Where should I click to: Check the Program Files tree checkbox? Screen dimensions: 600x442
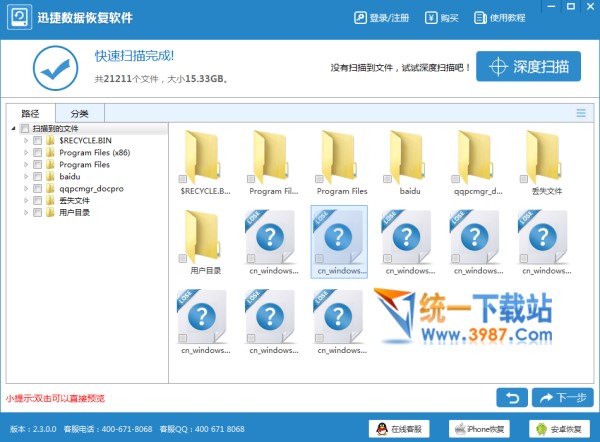[38, 165]
